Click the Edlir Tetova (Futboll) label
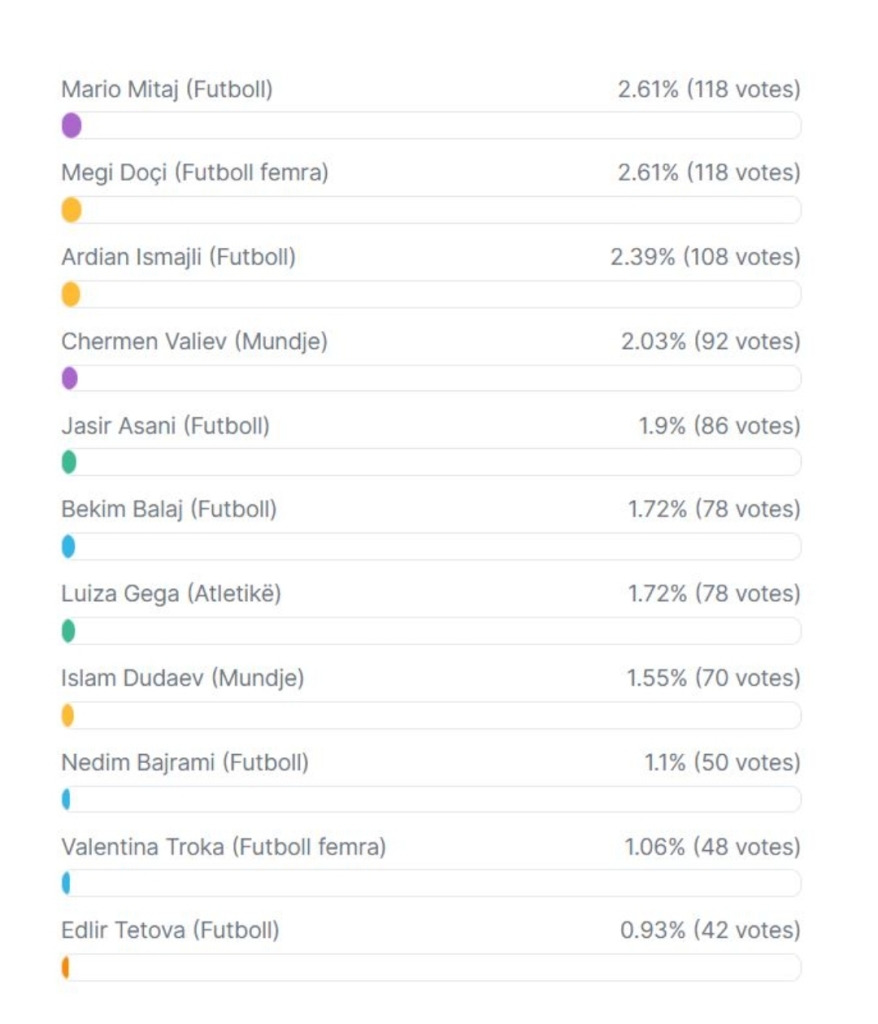 pyautogui.click(x=170, y=931)
